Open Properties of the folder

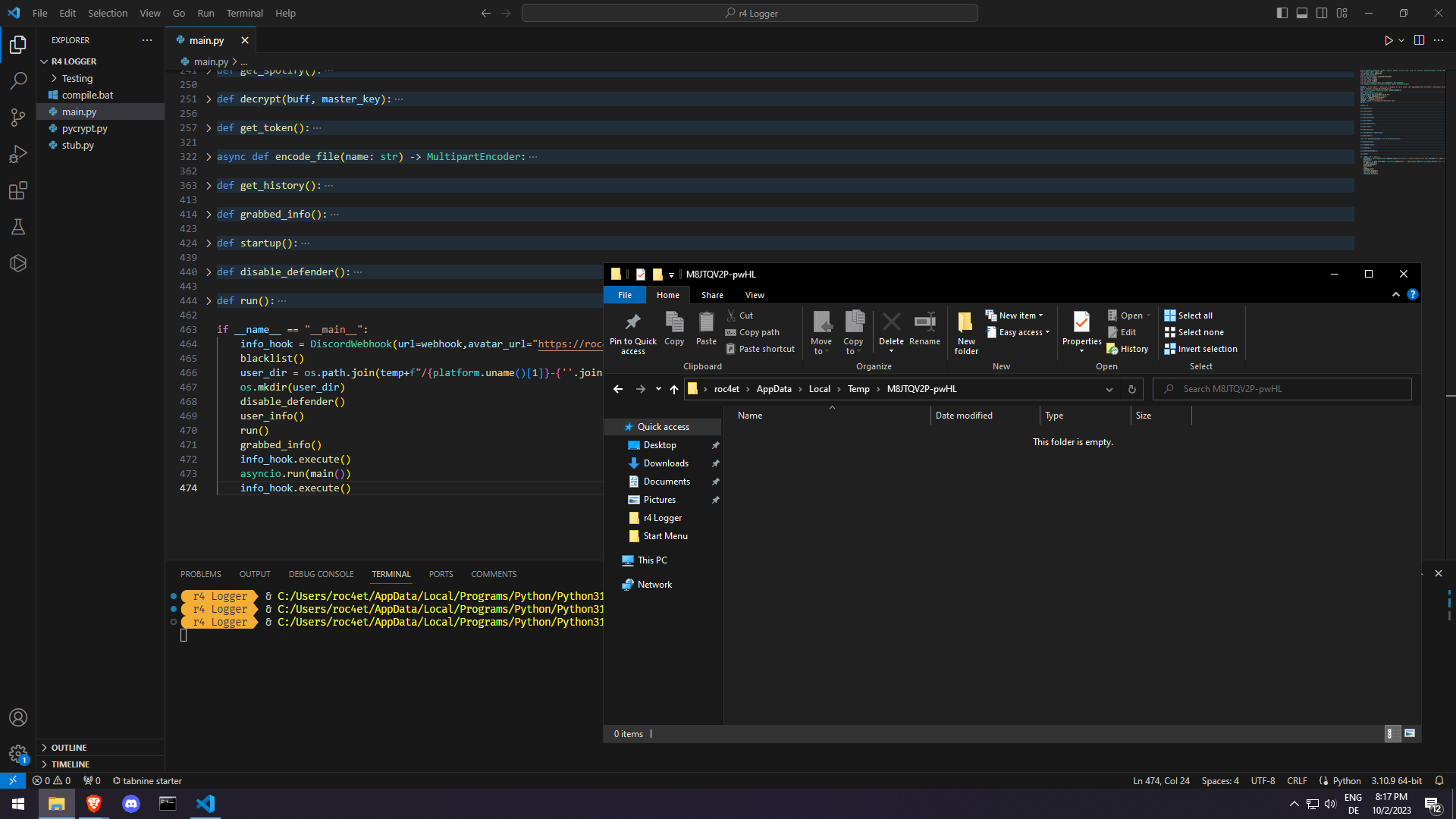pos(1081,331)
